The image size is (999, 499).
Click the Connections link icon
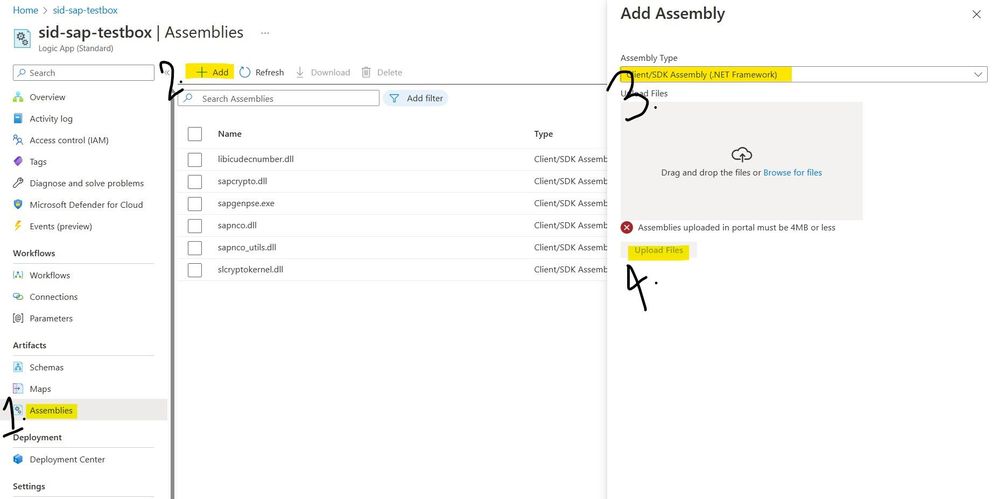coord(18,297)
